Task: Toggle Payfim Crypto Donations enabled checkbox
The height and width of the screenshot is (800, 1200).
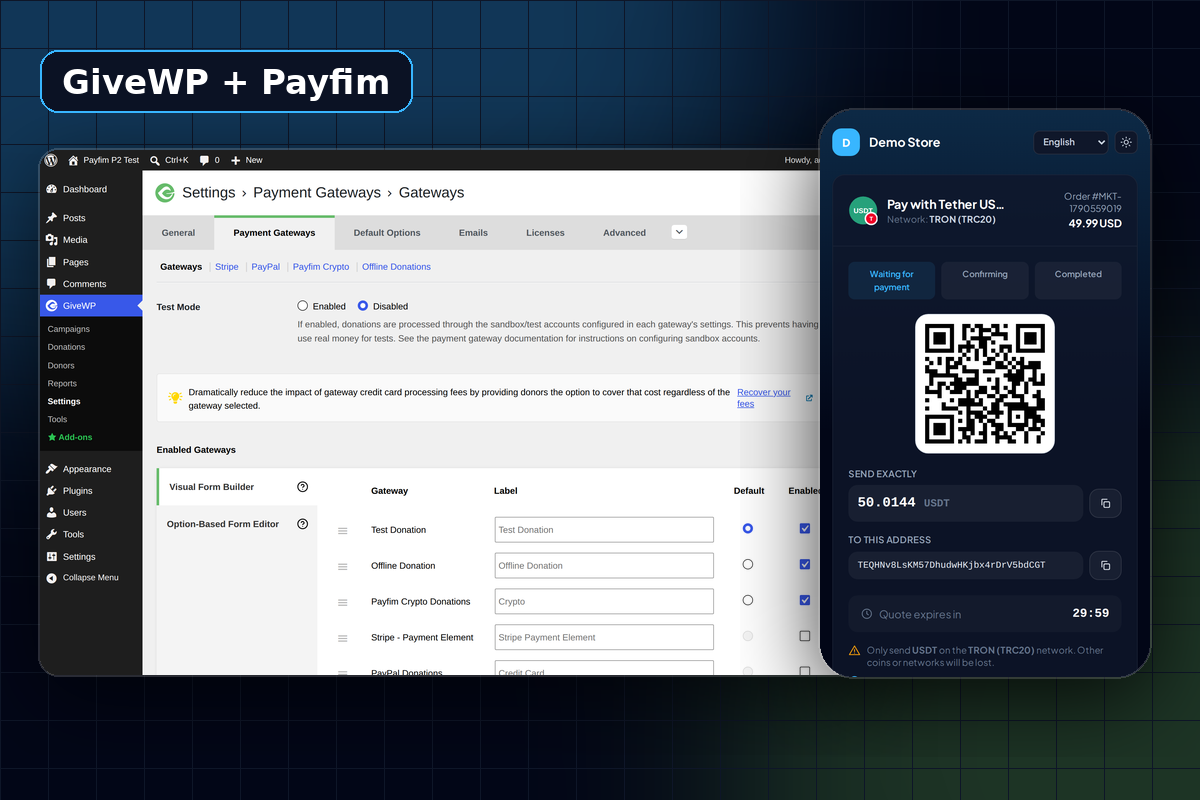Action: pos(805,600)
